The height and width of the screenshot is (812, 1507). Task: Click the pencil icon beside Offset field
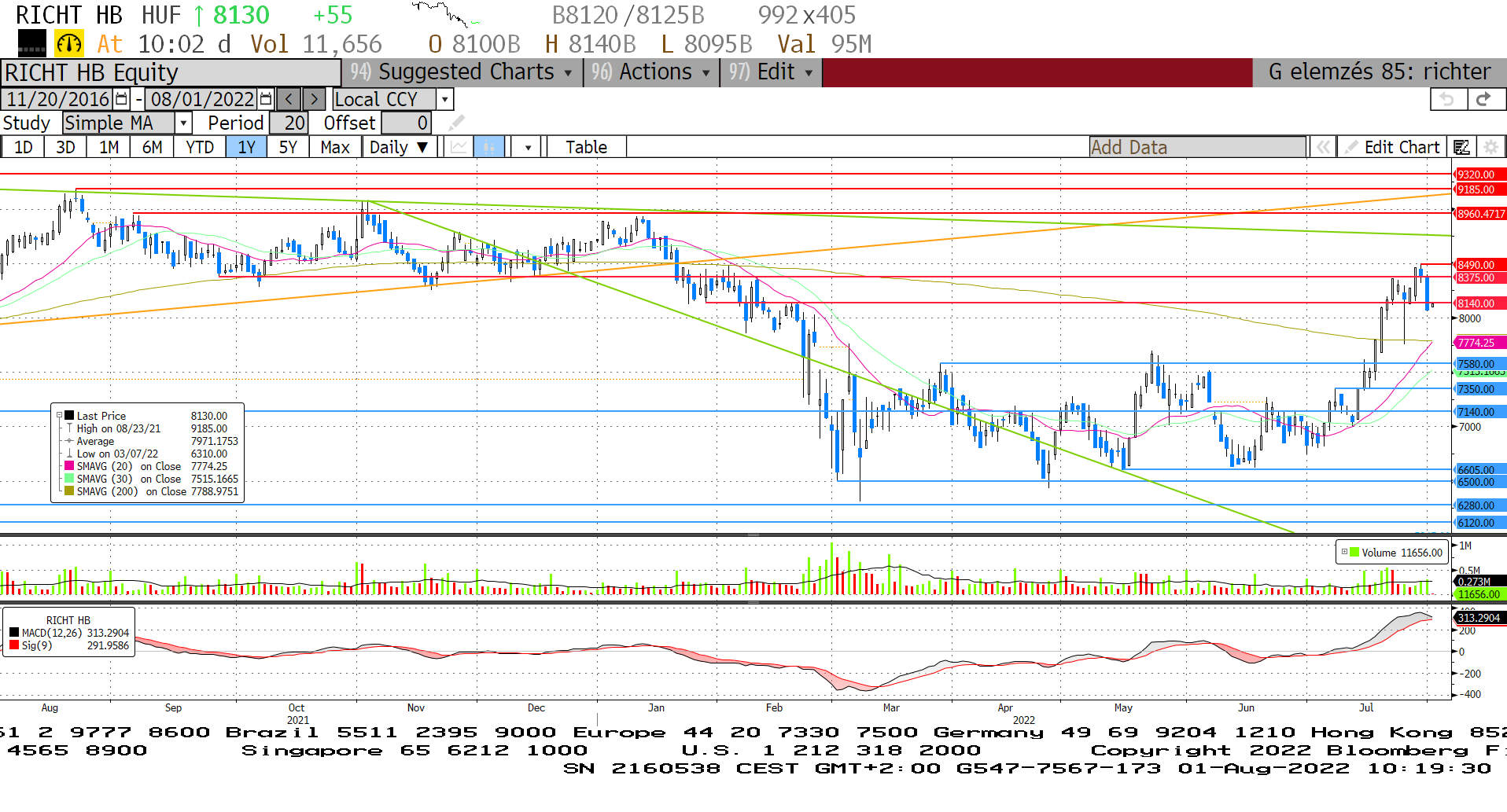click(x=456, y=123)
